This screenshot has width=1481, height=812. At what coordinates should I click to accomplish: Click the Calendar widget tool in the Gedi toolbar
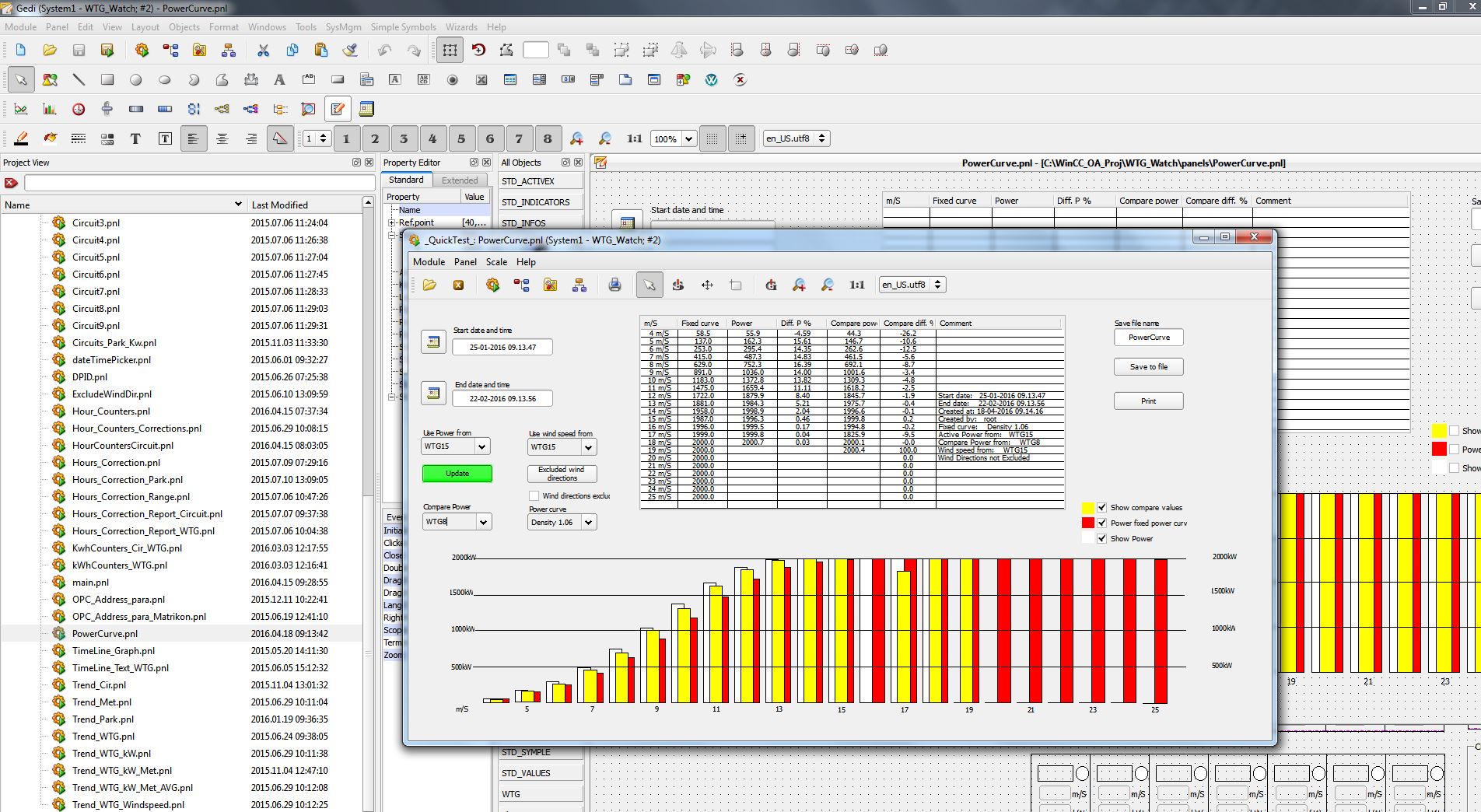tap(366, 109)
